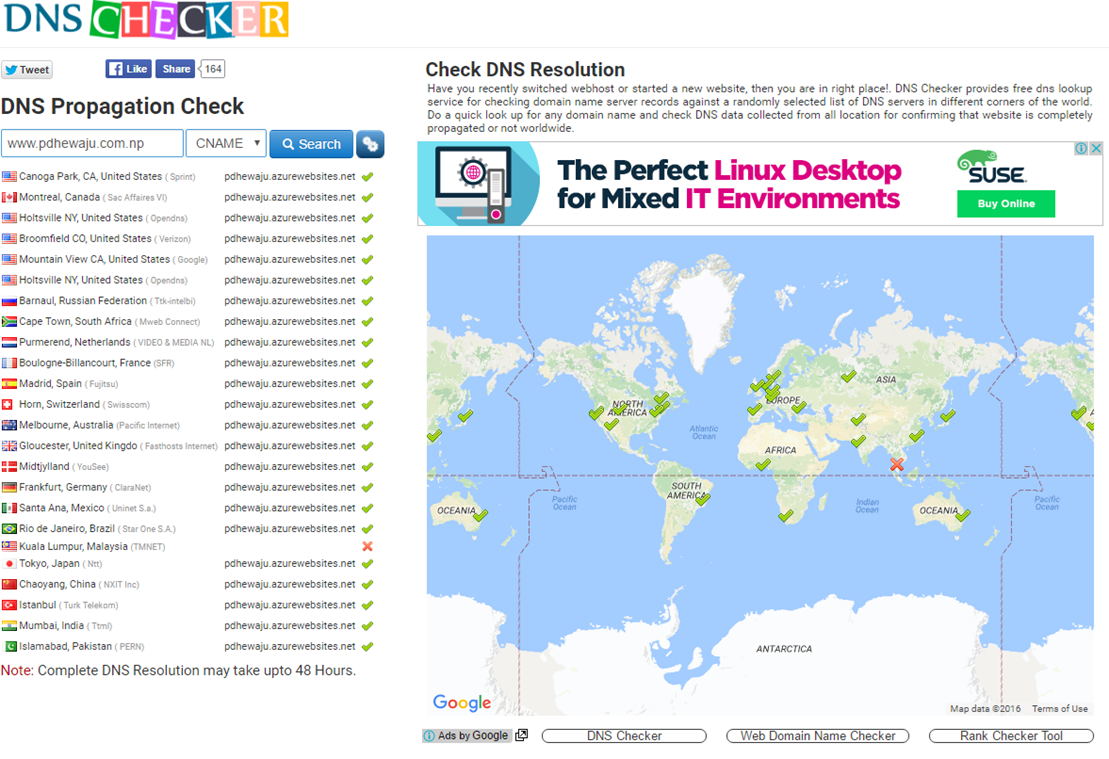Open the DNS Checker ad link
The height and width of the screenshot is (759, 1109).
(624, 736)
